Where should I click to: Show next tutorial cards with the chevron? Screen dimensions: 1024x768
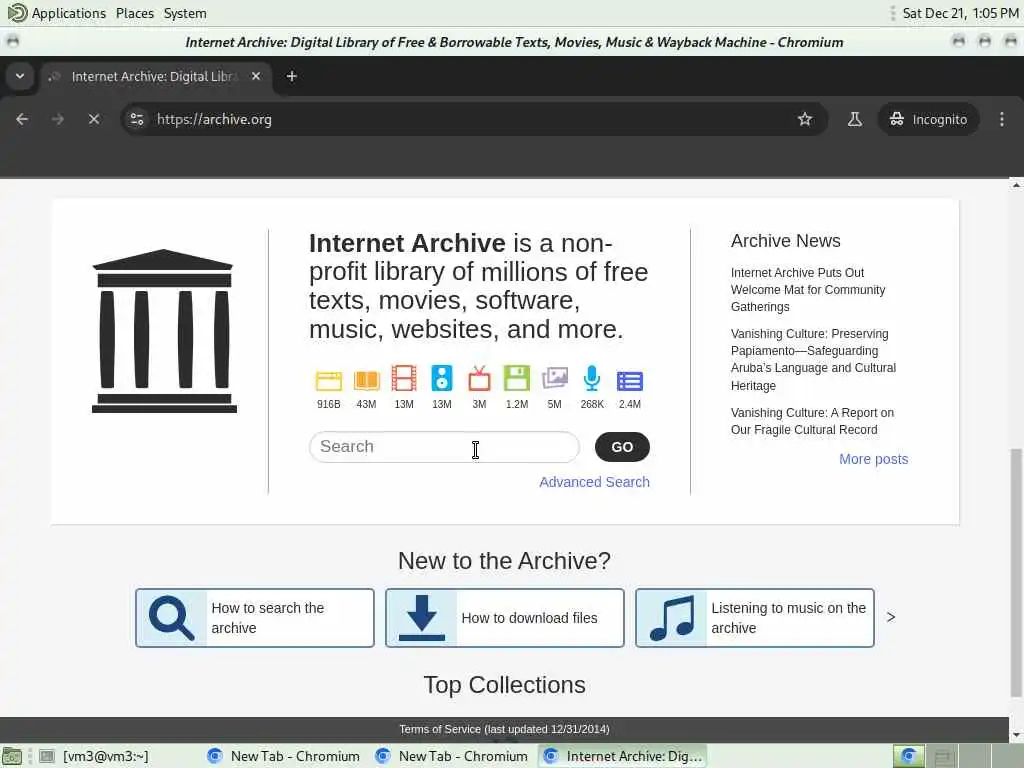[891, 617]
